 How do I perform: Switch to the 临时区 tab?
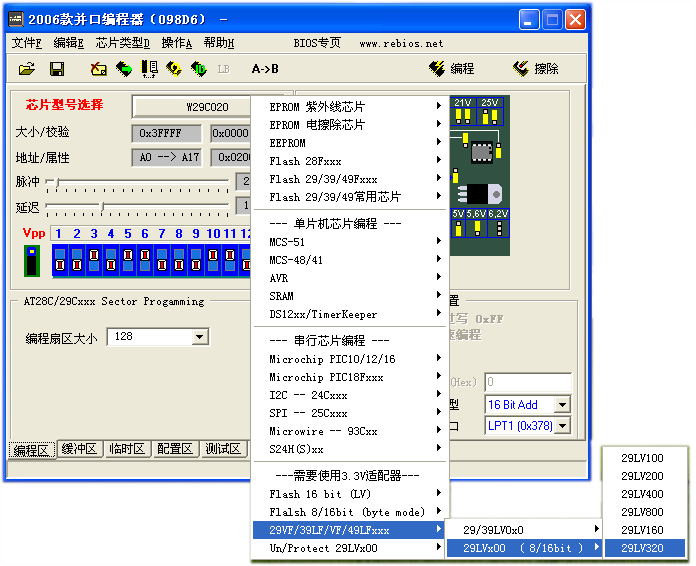click(x=127, y=449)
